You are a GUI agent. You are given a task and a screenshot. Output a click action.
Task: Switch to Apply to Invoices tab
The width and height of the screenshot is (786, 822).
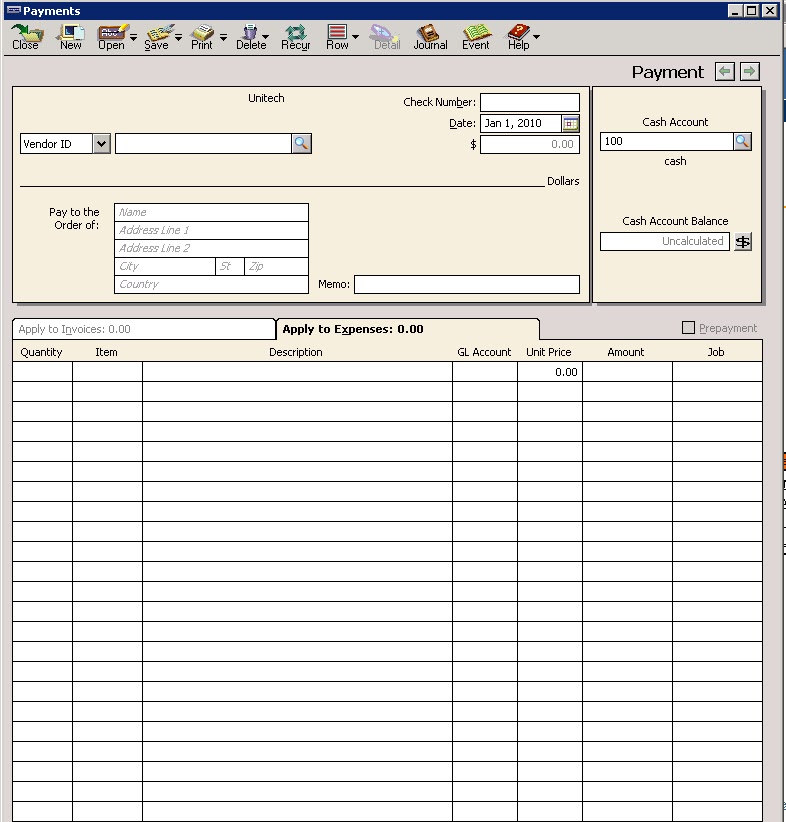(144, 329)
